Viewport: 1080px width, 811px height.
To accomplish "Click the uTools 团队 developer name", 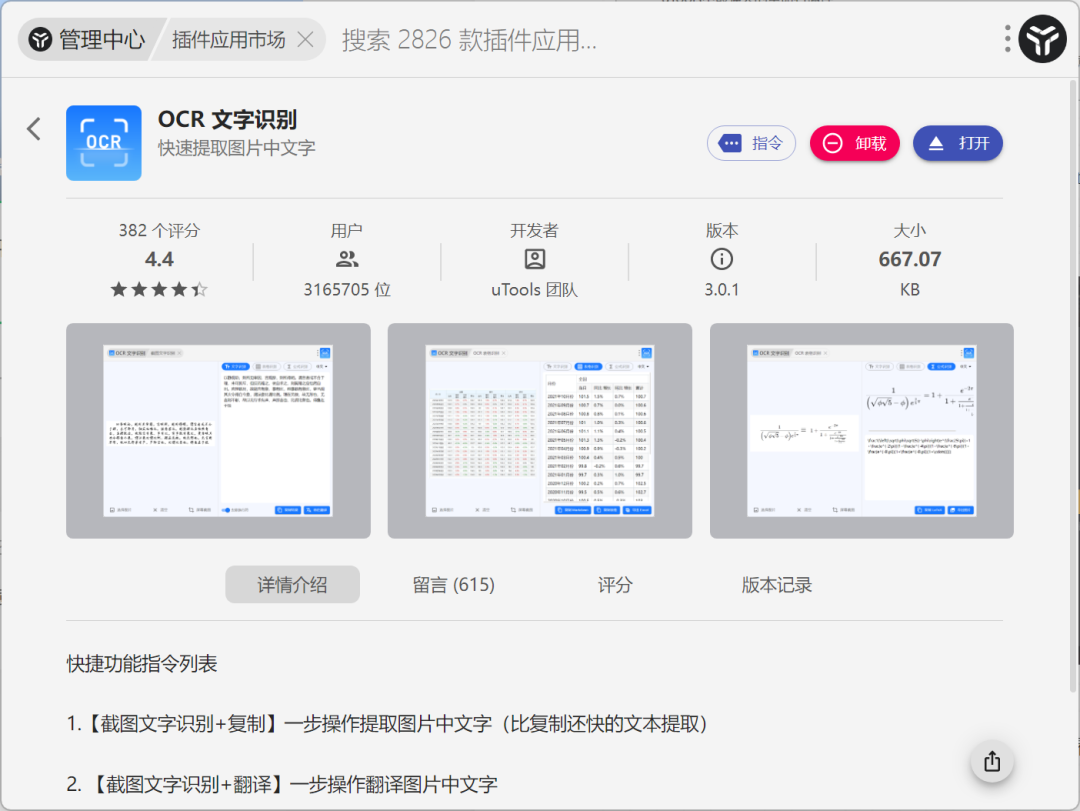I will click(534, 289).
